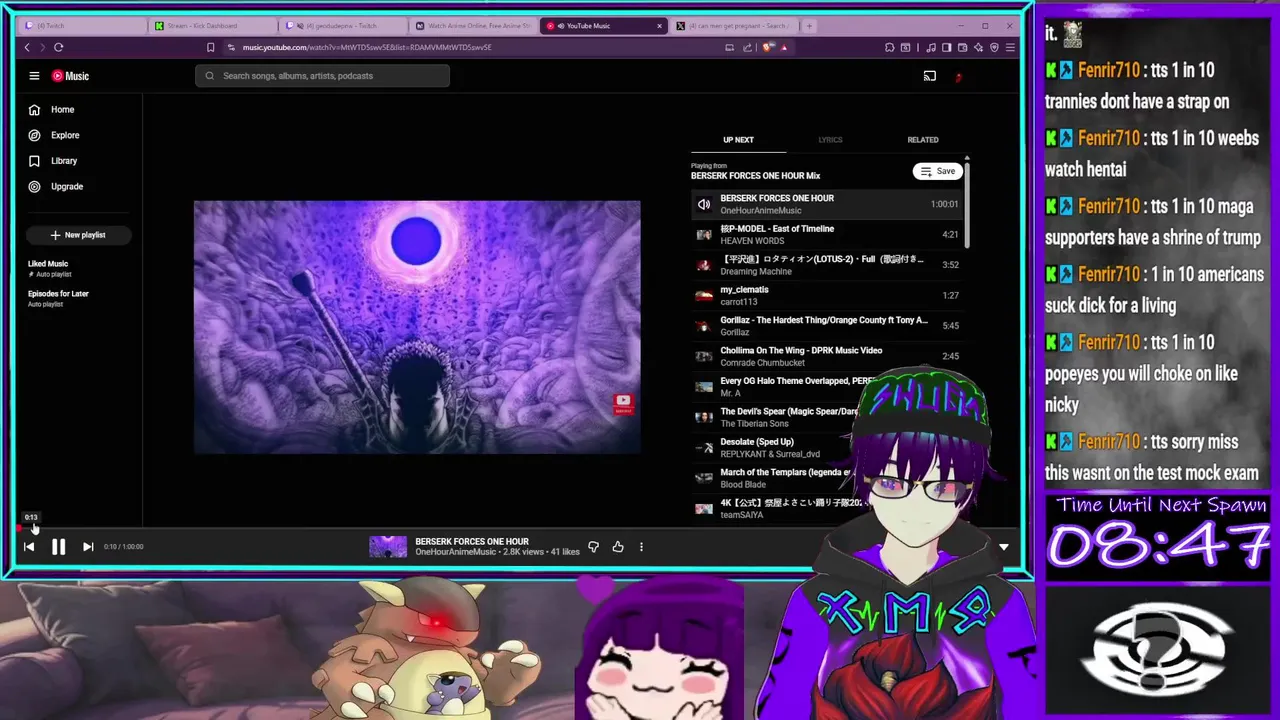Switch to Stream - Kick Dashboard tab
The image size is (1280, 720).
coord(213,26)
